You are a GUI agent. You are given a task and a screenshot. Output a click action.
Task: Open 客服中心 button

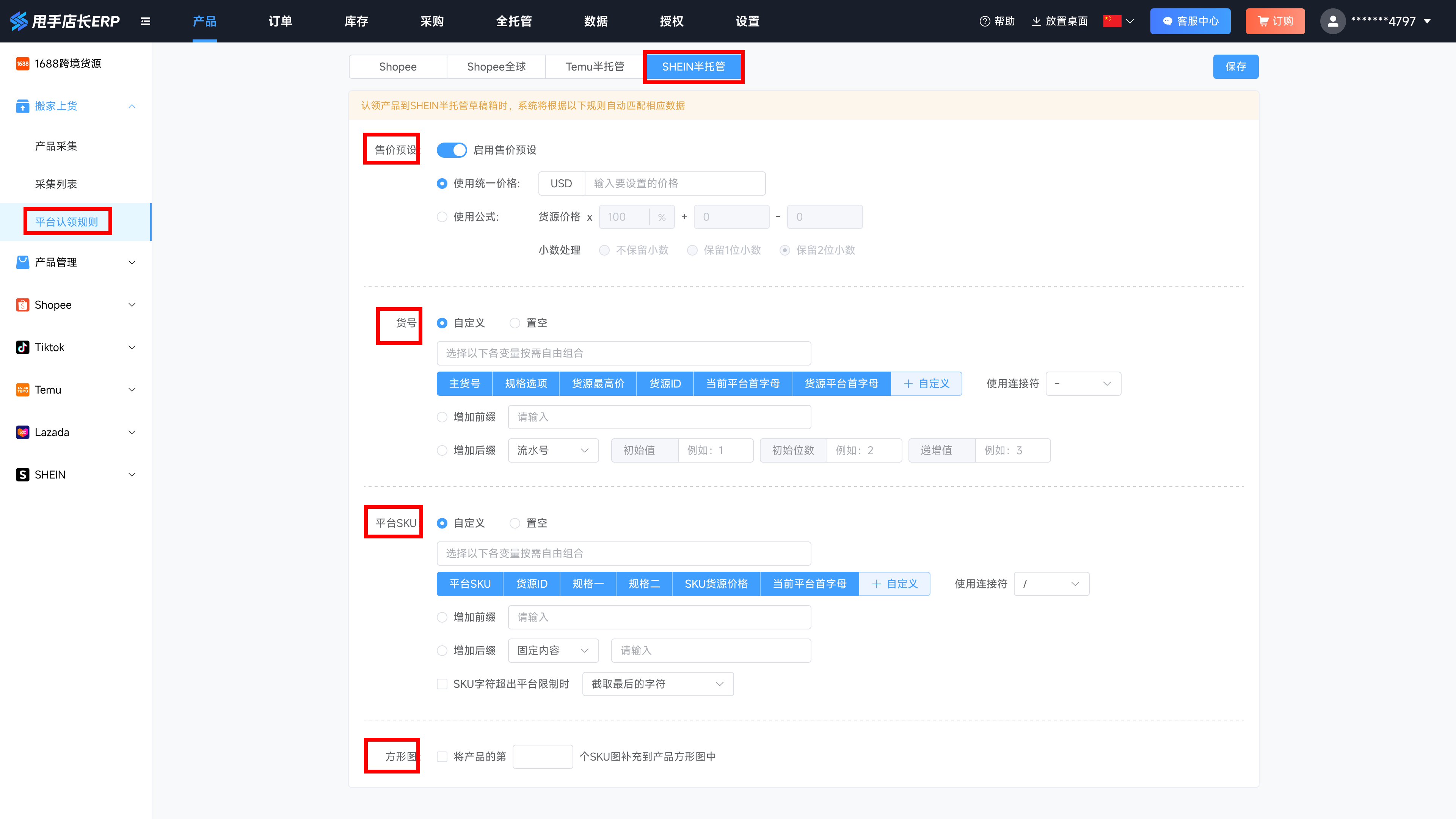1190,22
